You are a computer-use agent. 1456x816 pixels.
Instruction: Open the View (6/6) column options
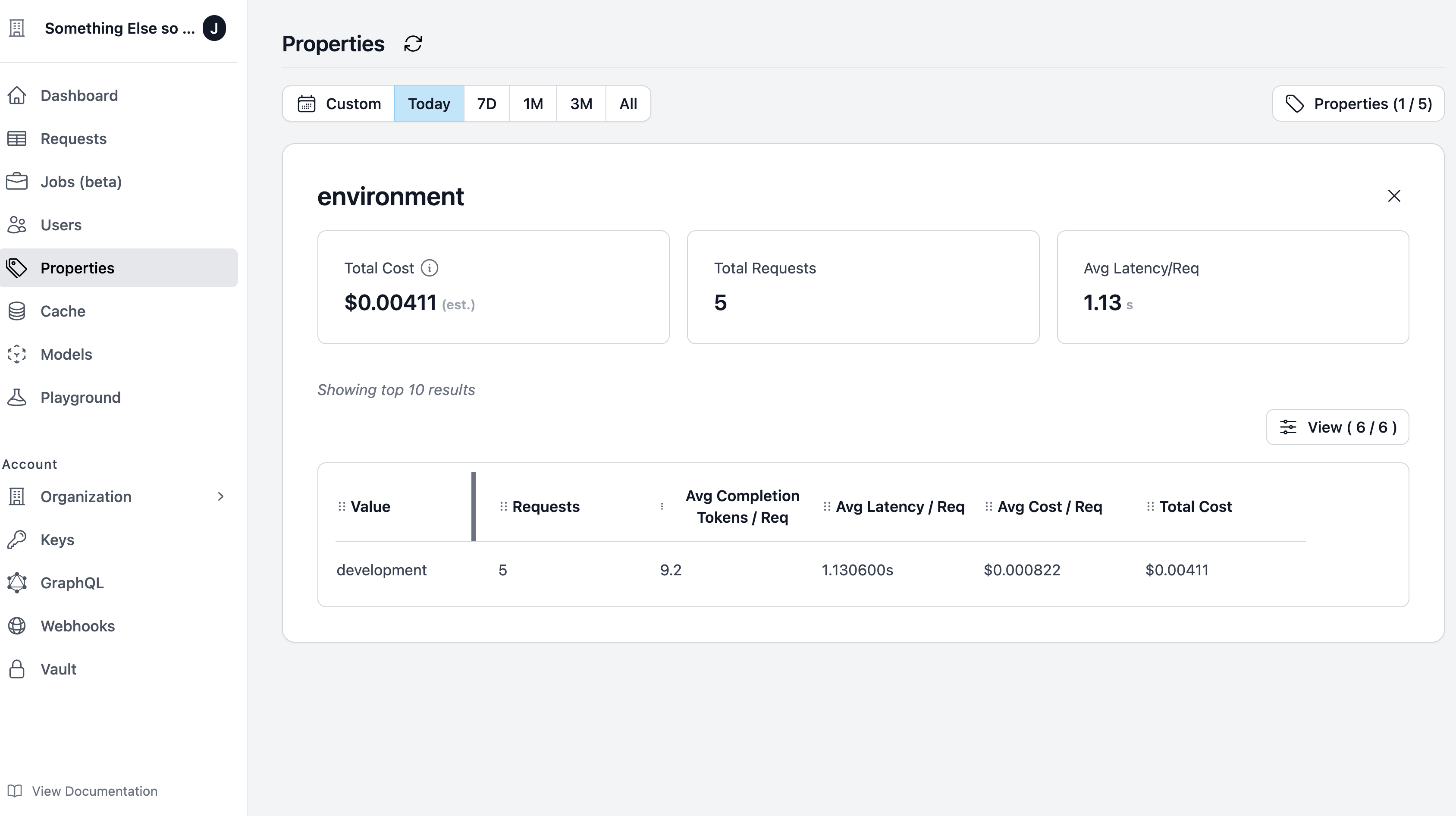pyautogui.click(x=1337, y=427)
